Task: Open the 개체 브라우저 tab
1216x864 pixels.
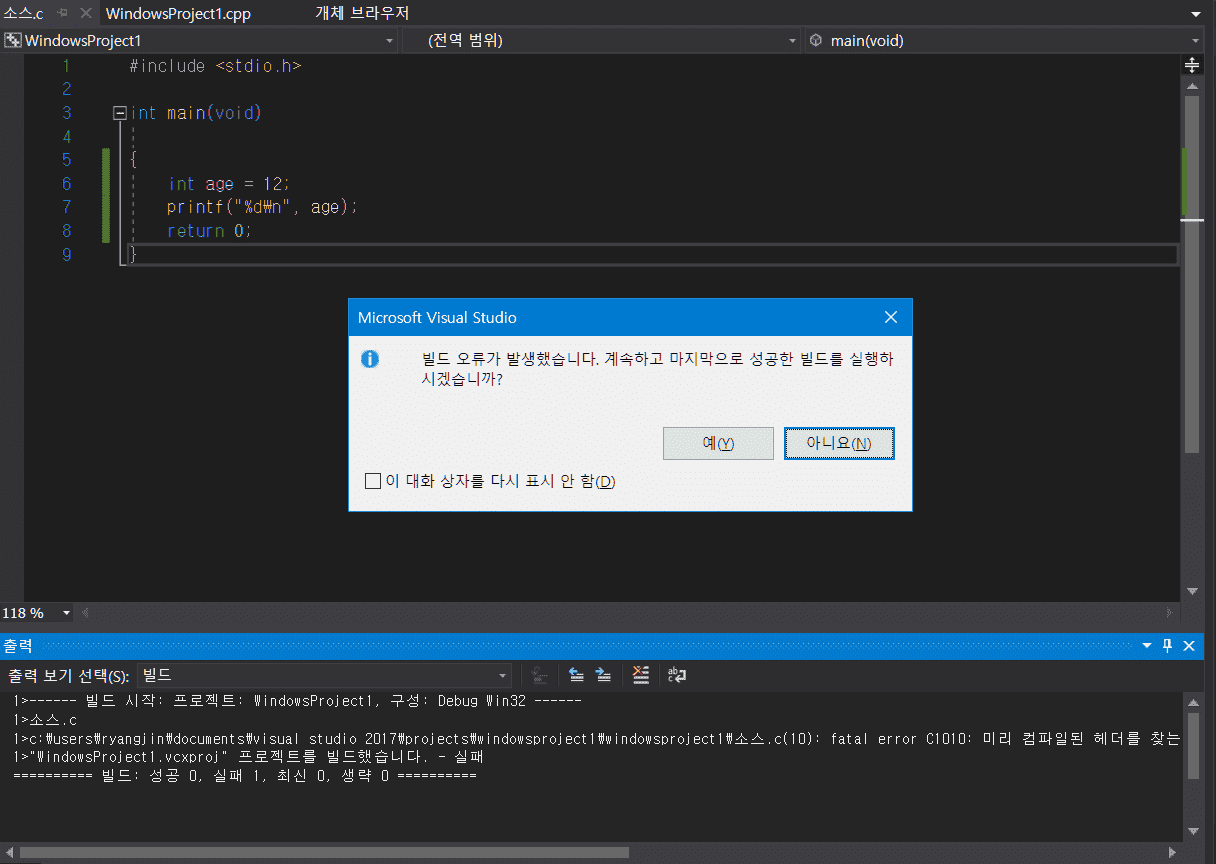Action: tap(362, 13)
